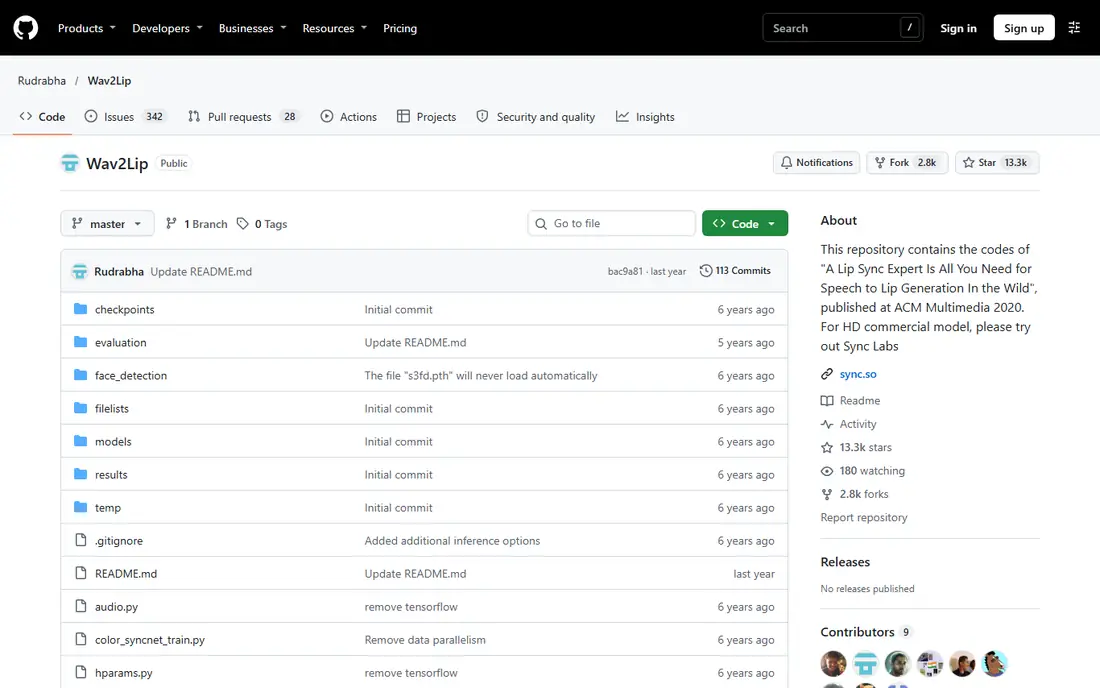Switch to the Pull requests tab
The width and height of the screenshot is (1100, 688).
pyautogui.click(x=243, y=117)
